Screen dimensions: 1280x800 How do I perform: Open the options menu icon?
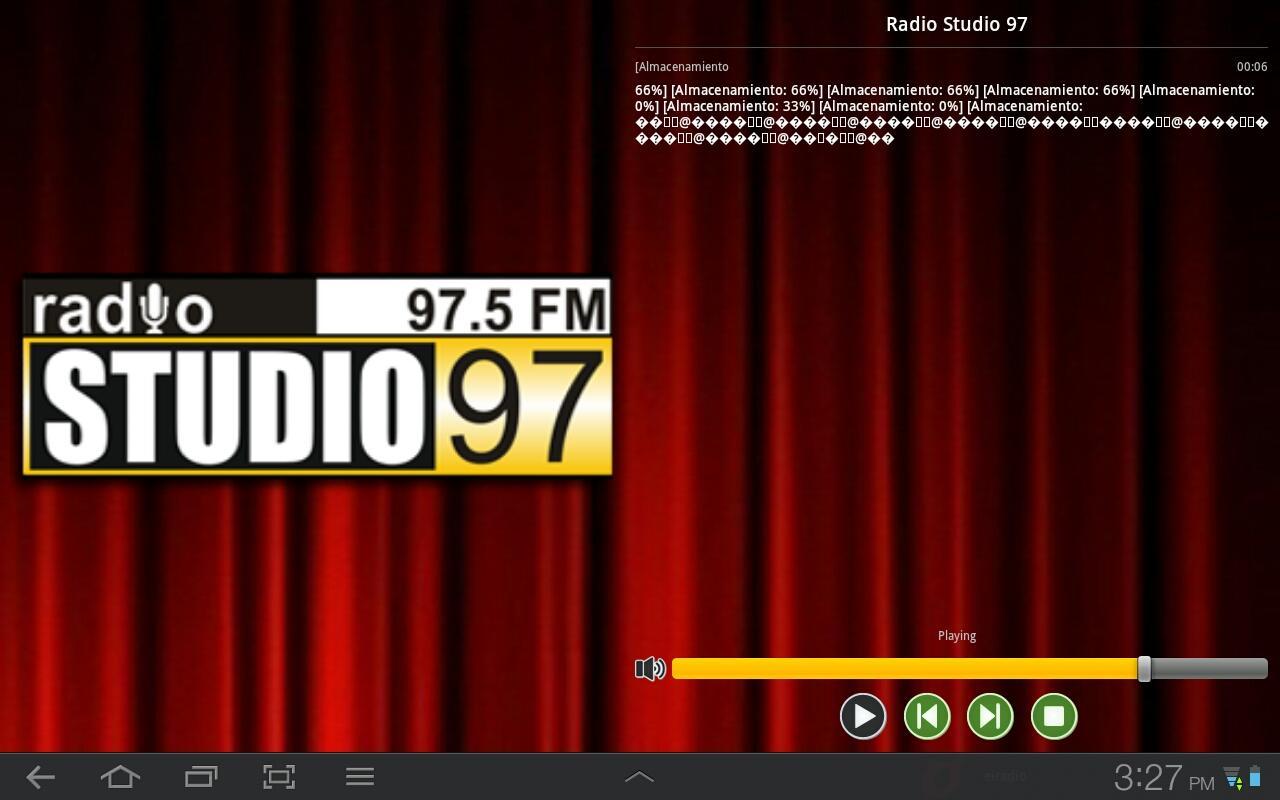click(360, 777)
